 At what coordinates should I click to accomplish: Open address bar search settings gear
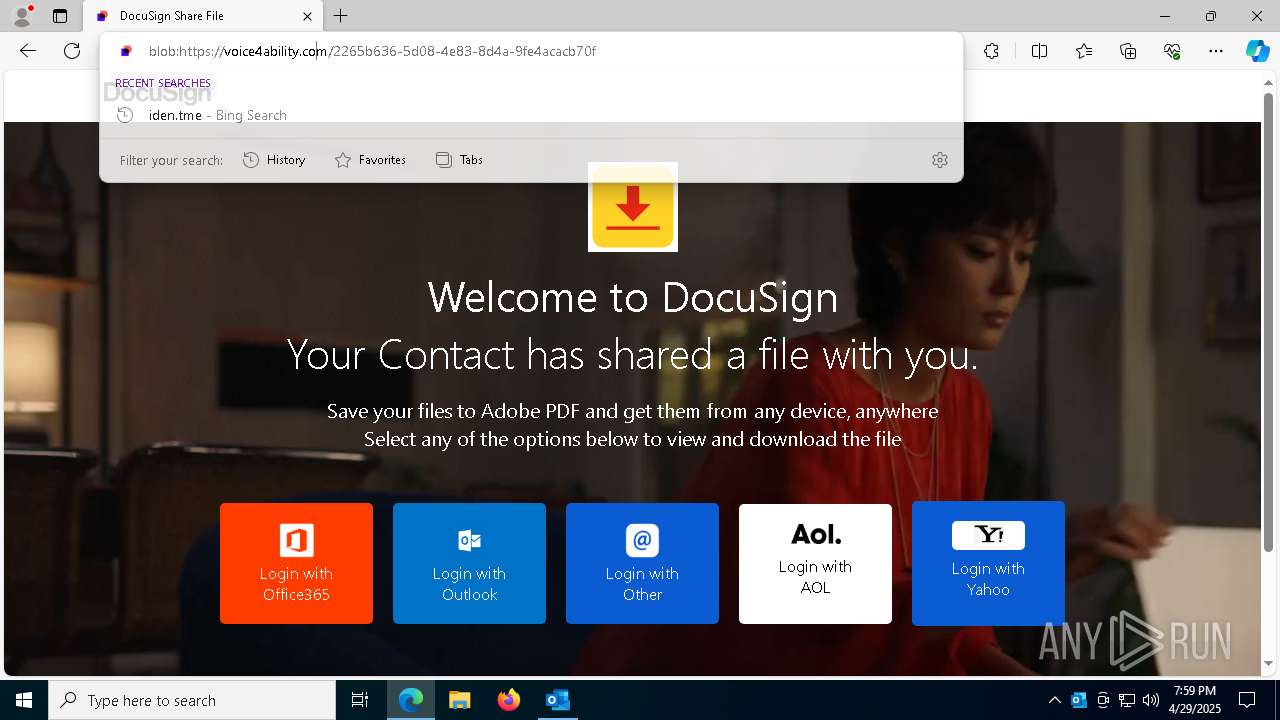tap(939, 160)
